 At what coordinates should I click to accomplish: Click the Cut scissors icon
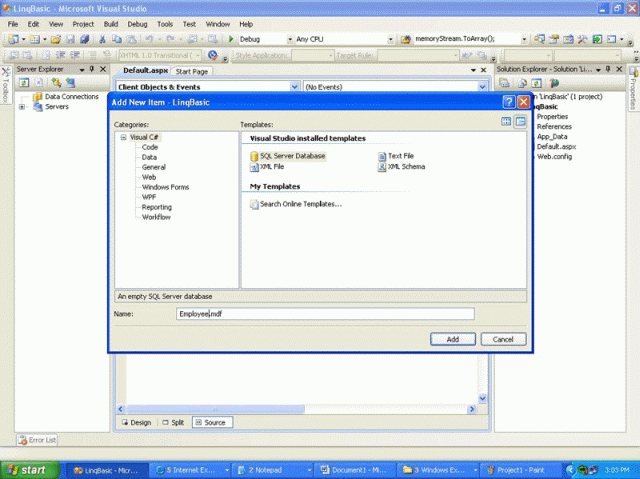102,39
